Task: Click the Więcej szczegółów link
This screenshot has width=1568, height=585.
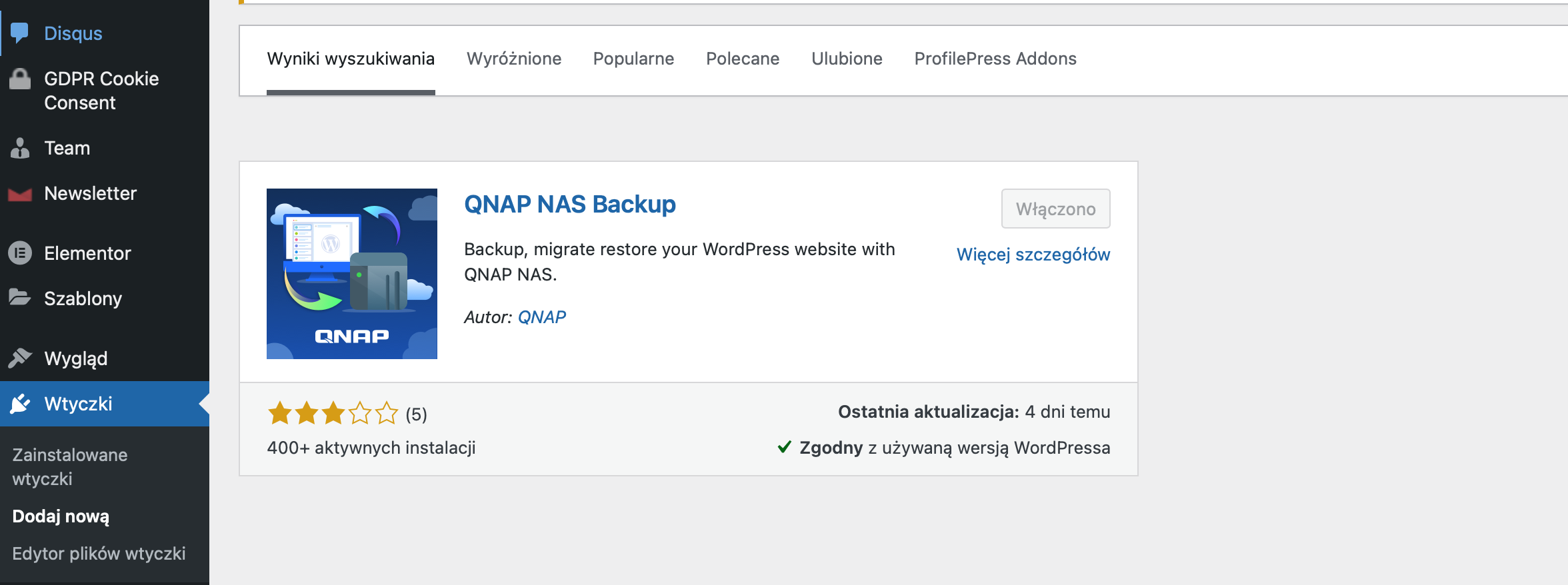Action: tap(1033, 255)
